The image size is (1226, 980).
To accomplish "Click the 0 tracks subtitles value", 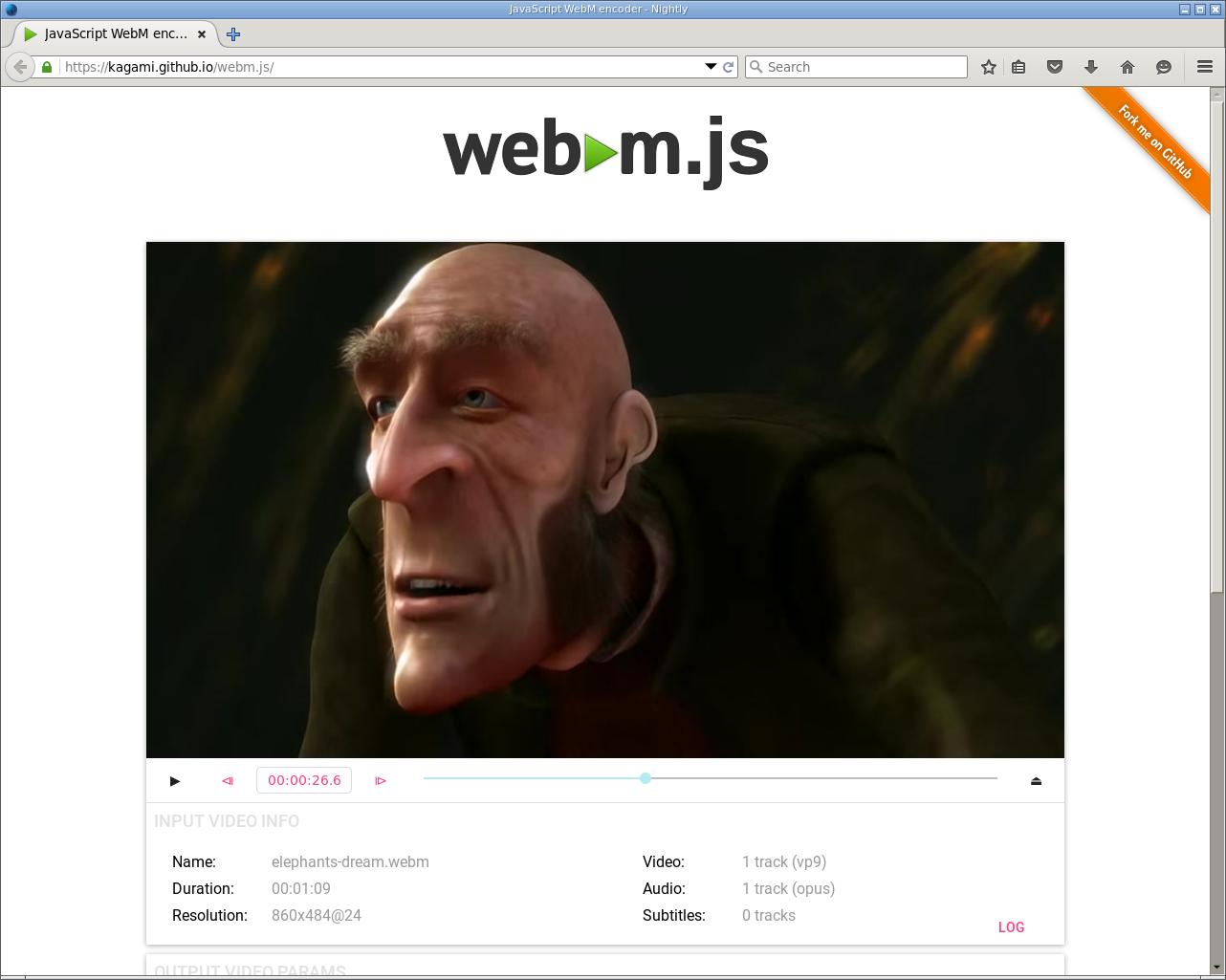I will [769, 915].
